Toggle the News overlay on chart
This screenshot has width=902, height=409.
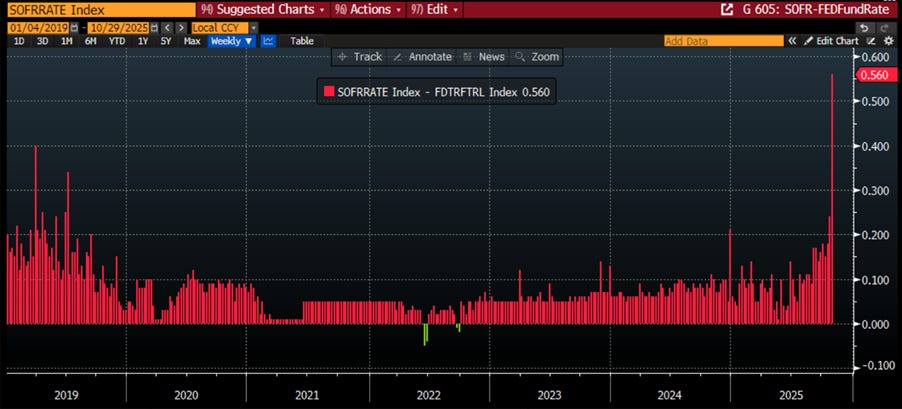tap(484, 56)
